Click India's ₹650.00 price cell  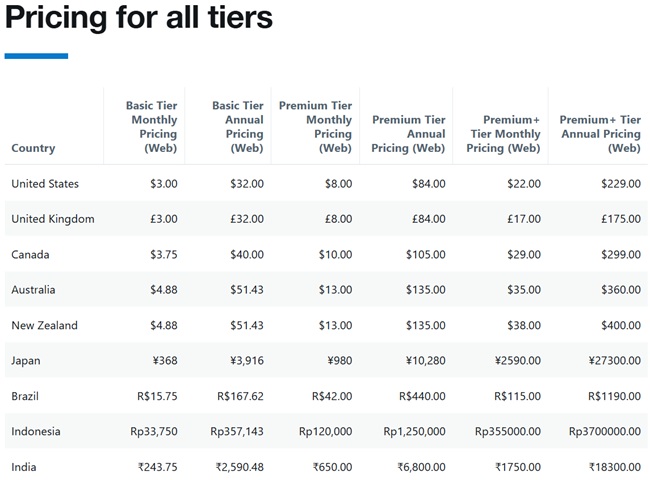click(332, 467)
